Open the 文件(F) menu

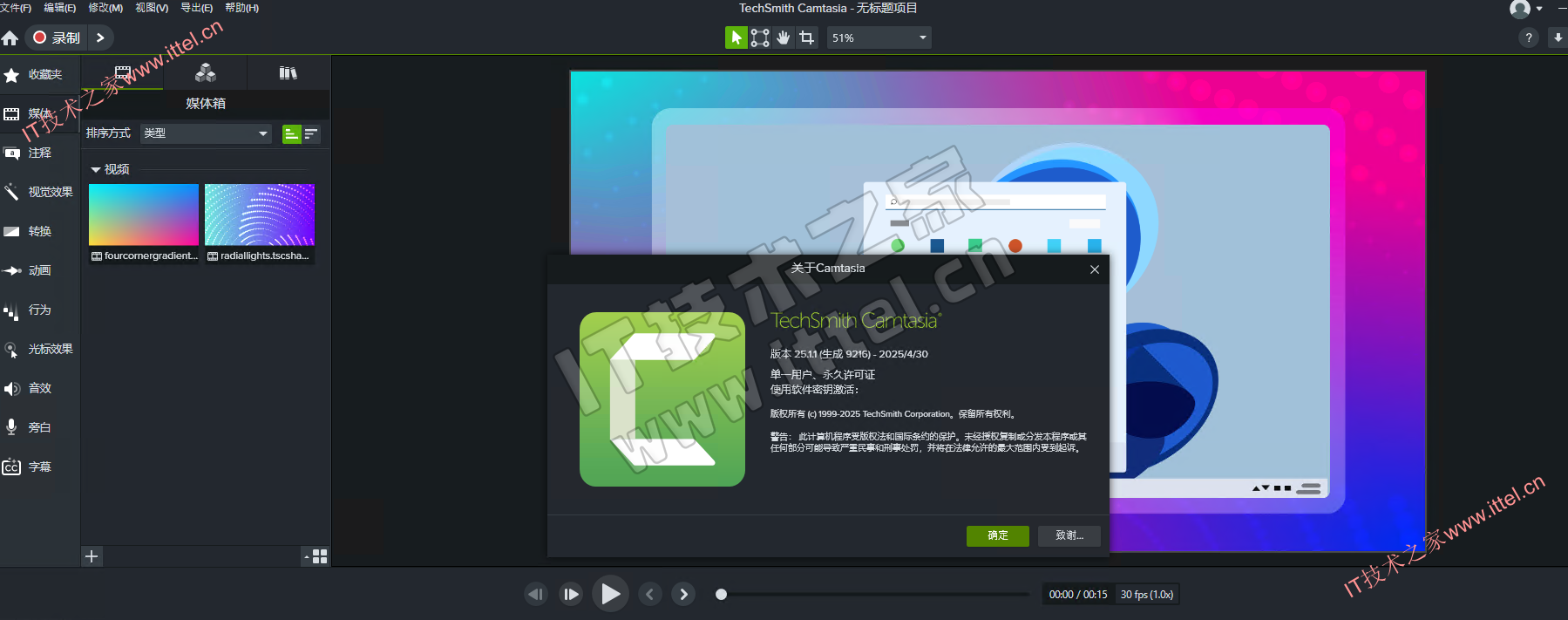[x=16, y=8]
